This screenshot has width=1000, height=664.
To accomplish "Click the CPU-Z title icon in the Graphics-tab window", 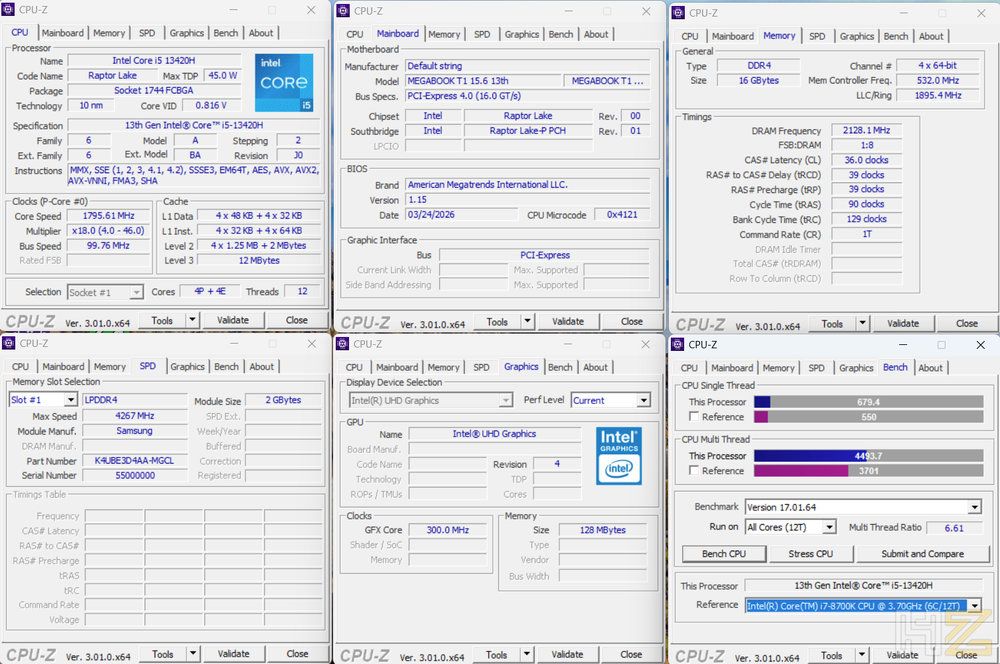I will (x=342, y=344).
